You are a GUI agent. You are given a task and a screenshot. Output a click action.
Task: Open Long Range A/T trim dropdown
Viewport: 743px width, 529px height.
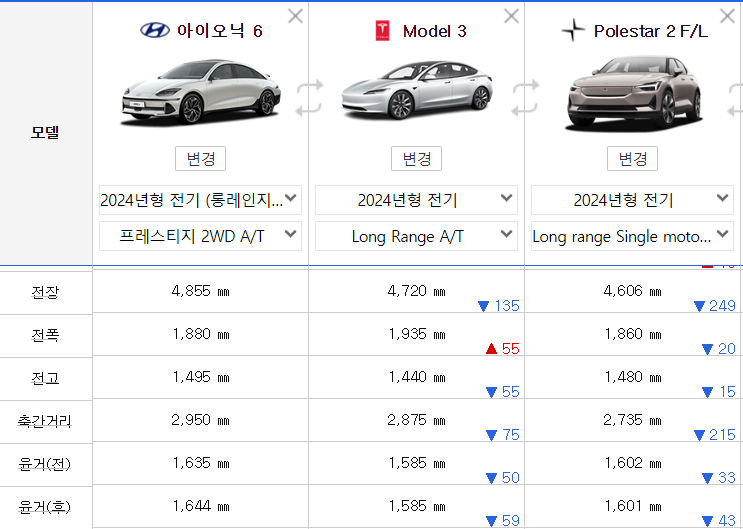click(417, 236)
